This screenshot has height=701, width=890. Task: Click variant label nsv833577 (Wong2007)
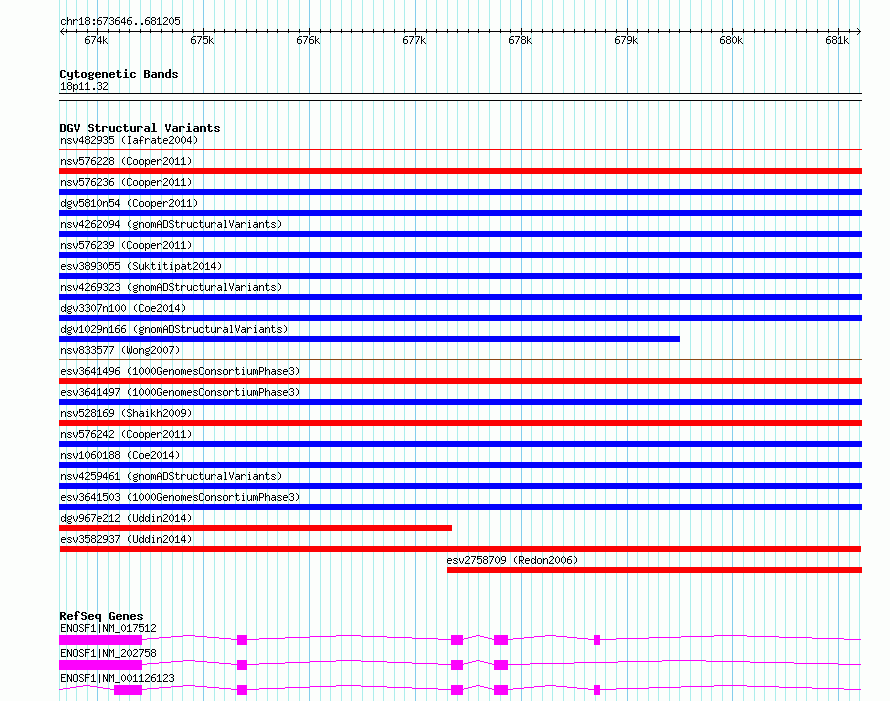[120, 350]
